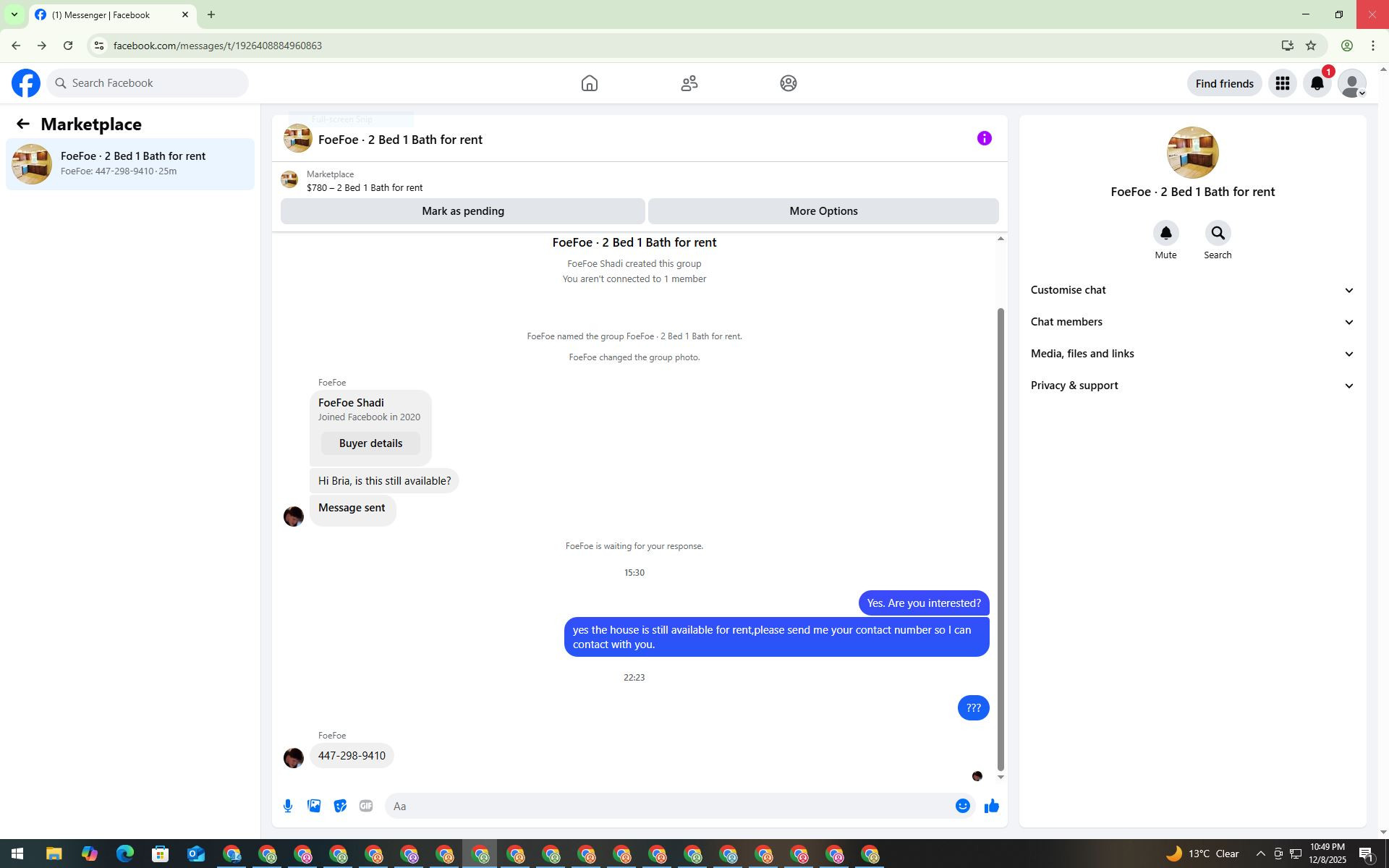Open the Windows Start menu
1389x868 pixels.
click(17, 854)
